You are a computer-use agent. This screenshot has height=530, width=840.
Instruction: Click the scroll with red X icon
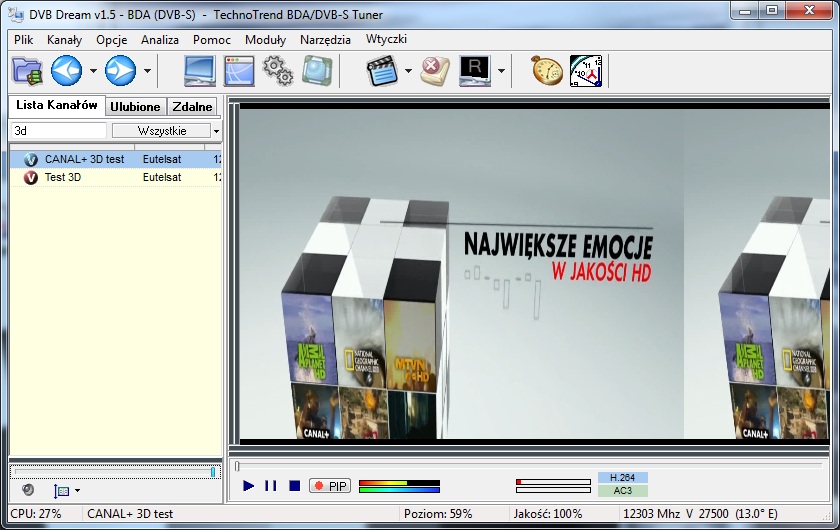coord(435,71)
